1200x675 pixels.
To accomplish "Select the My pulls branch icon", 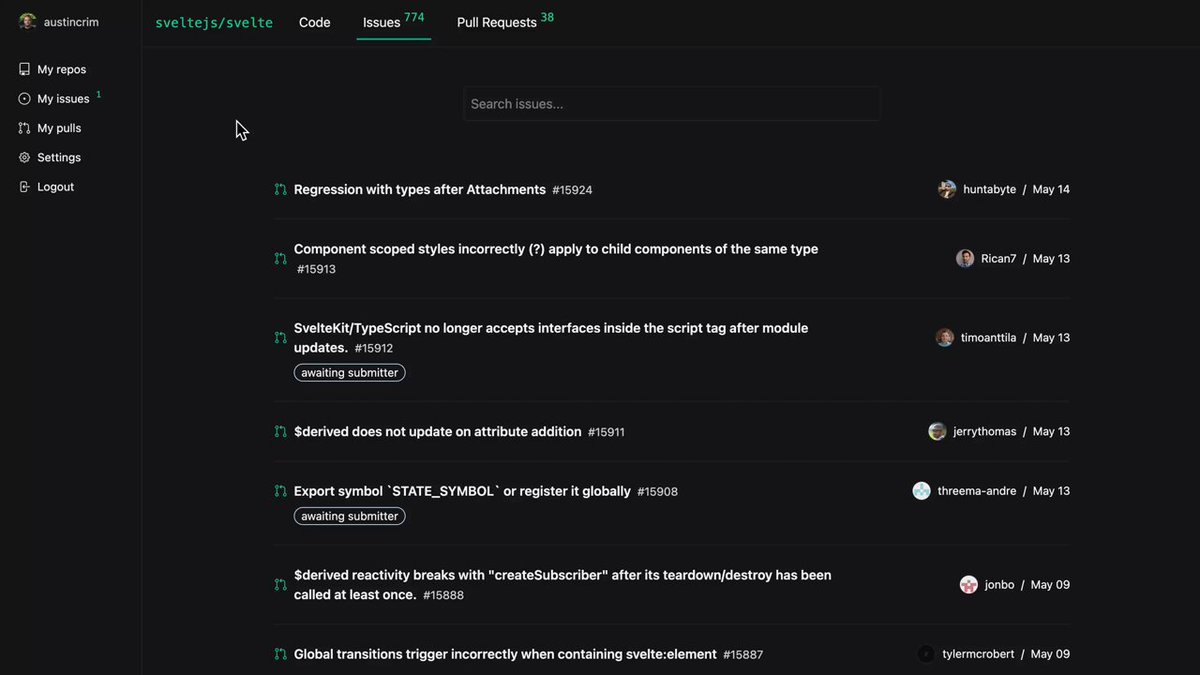I will pos(25,128).
